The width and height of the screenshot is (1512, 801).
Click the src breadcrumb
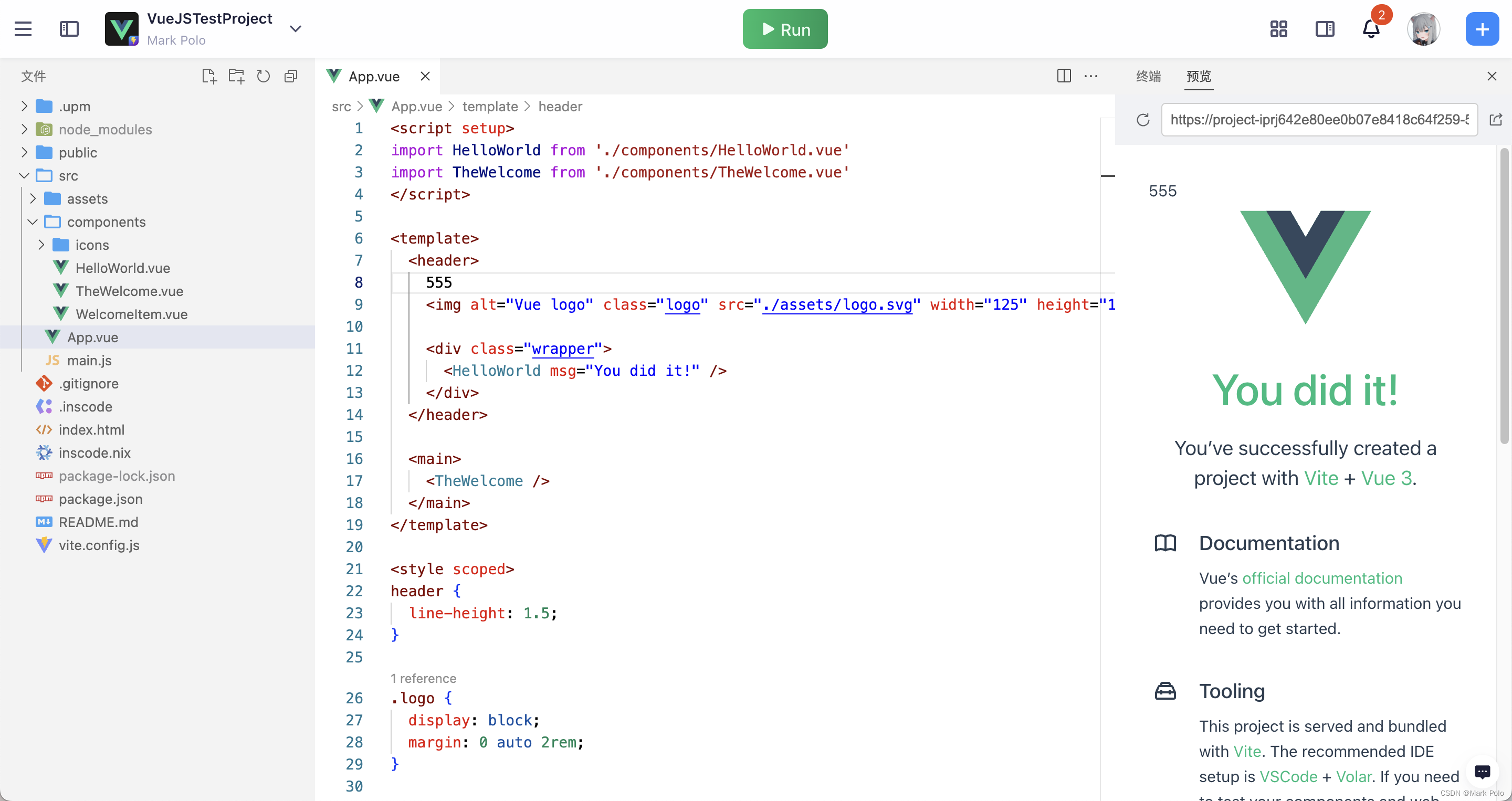(341, 106)
